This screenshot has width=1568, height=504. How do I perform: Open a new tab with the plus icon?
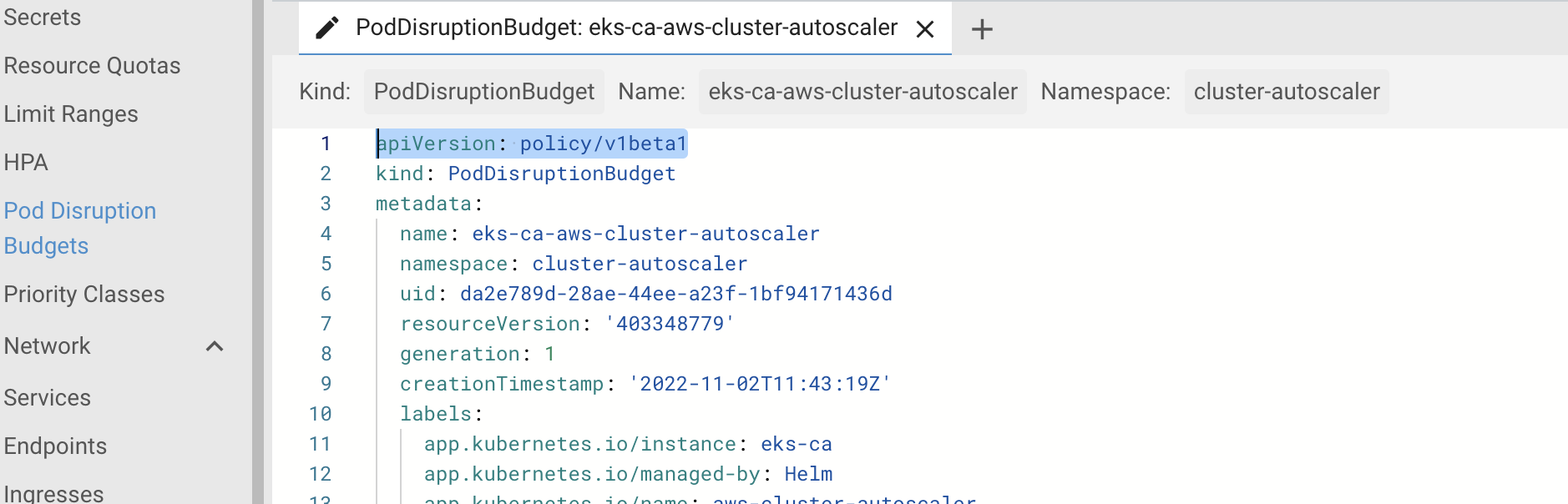(x=982, y=28)
